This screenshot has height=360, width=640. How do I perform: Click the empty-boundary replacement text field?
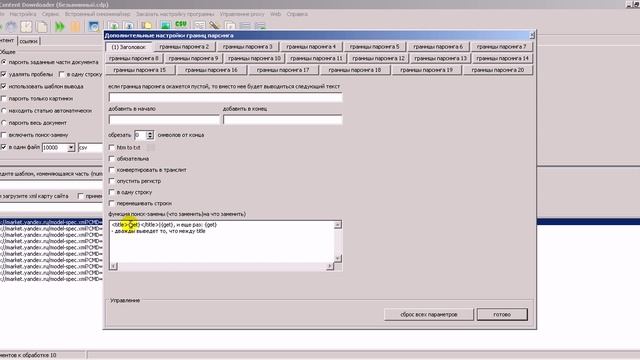point(225,97)
